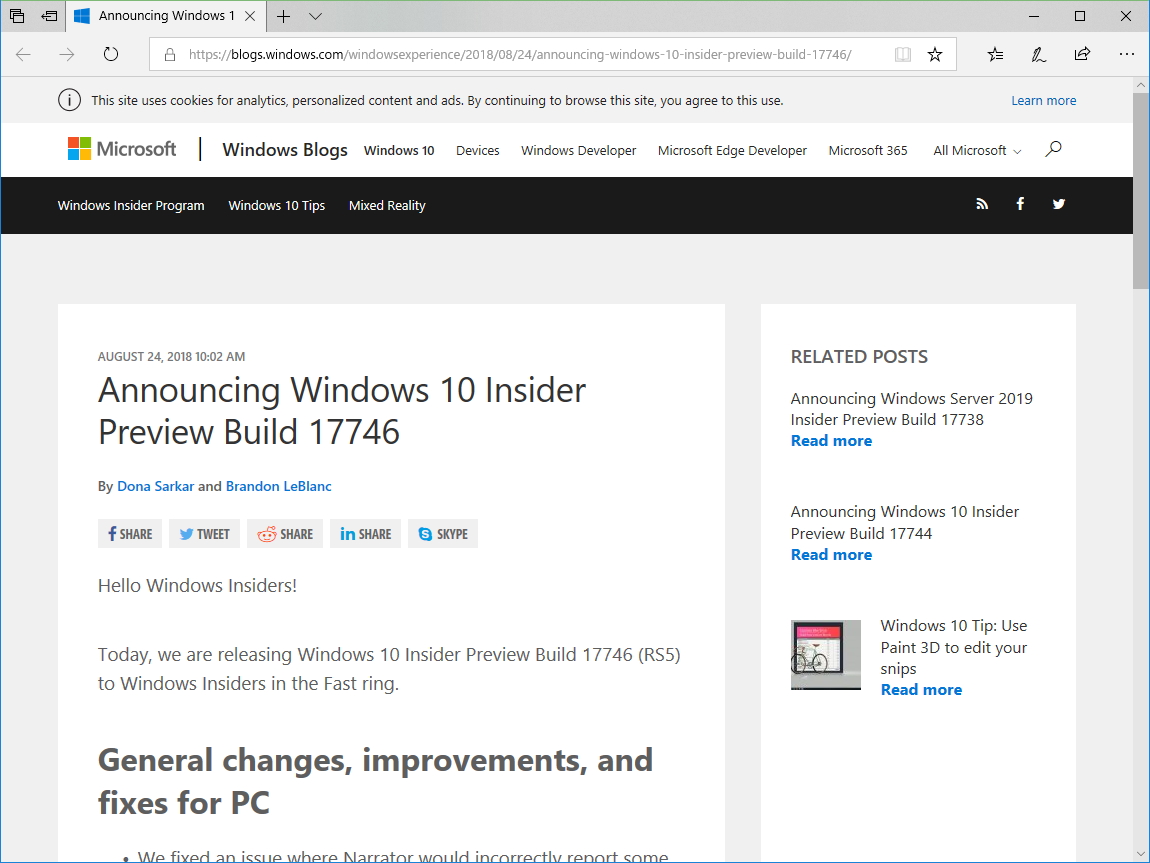The height and width of the screenshot is (863, 1150).
Task: Toggle reading view in the address bar
Action: coord(902,55)
